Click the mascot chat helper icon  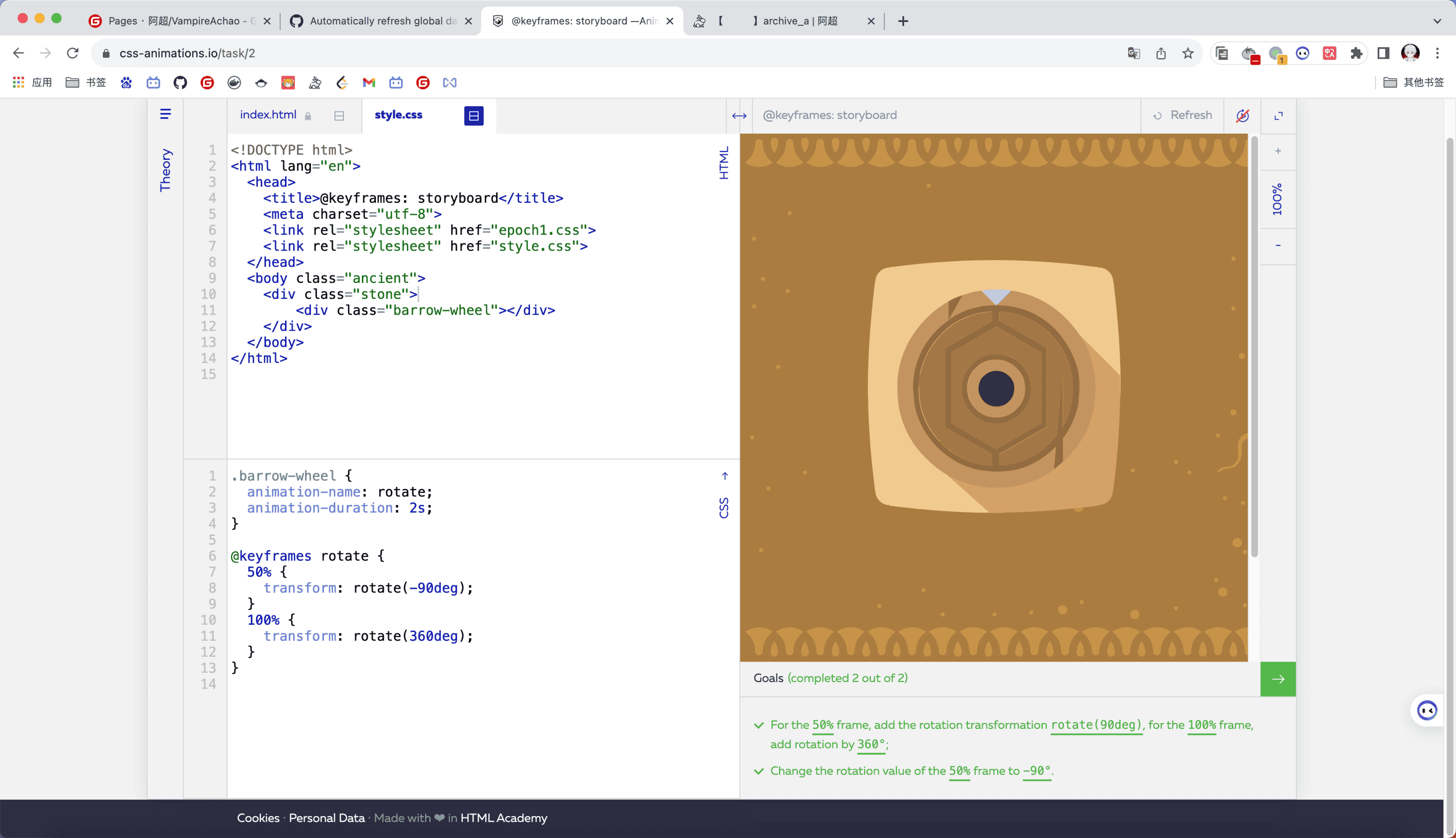pyautogui.click(x=1427, y=711)
